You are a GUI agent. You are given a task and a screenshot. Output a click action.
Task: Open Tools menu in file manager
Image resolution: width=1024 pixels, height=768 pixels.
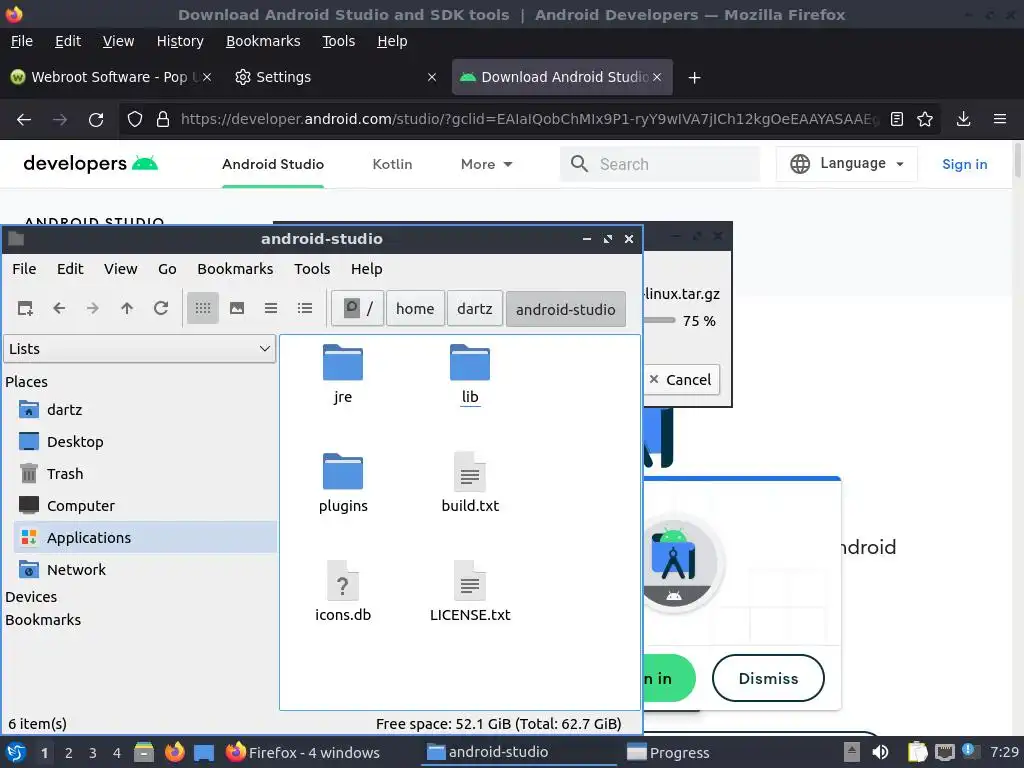[x=312, y=269]
